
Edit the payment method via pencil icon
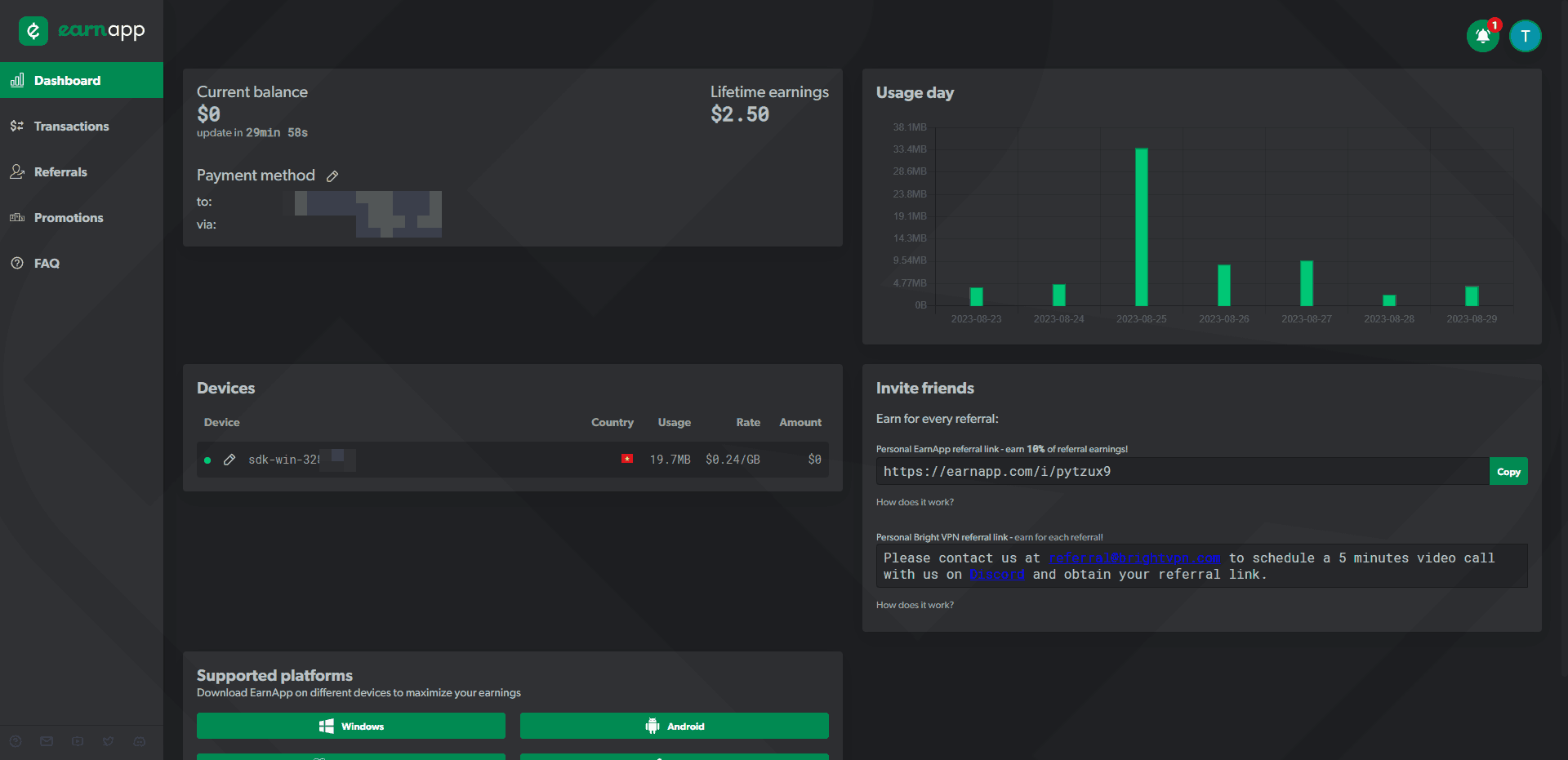pos(332,176)
